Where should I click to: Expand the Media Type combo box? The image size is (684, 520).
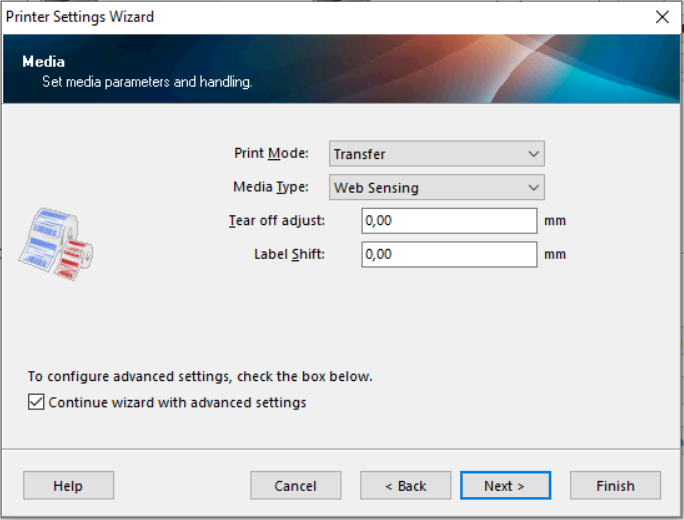coord(436,187)
